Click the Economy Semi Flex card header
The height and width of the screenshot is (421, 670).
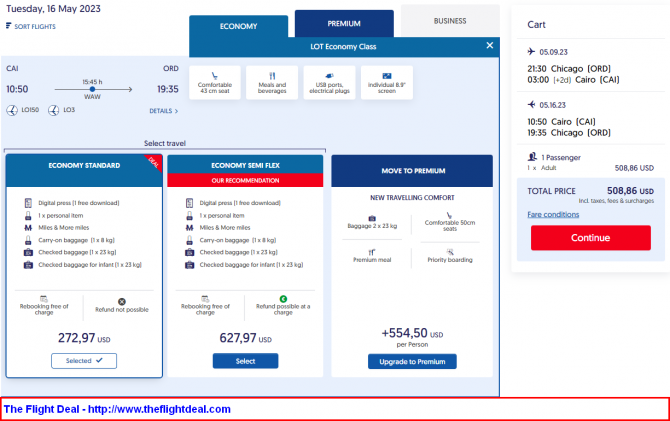(245, 165)
